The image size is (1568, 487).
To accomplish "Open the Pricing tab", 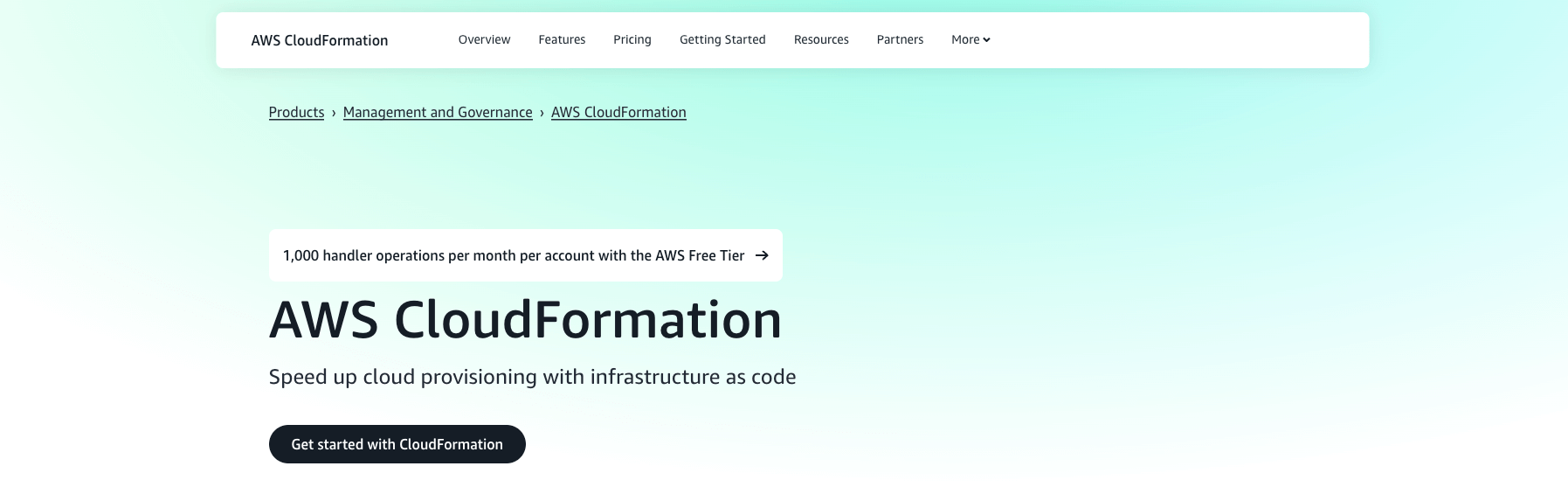I will pos(632,40).
